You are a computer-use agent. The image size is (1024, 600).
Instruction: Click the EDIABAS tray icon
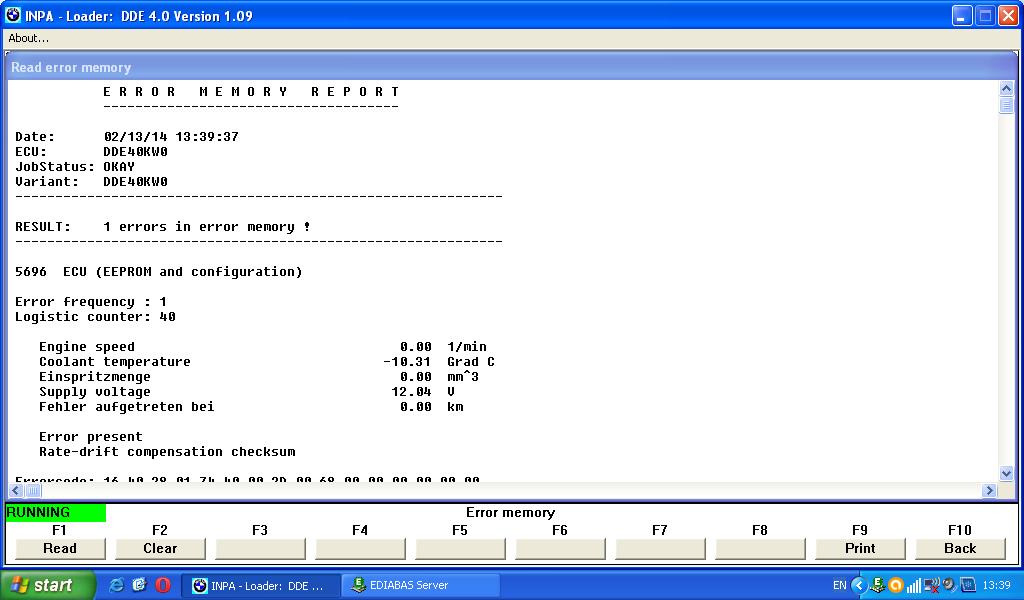point(877,585)
